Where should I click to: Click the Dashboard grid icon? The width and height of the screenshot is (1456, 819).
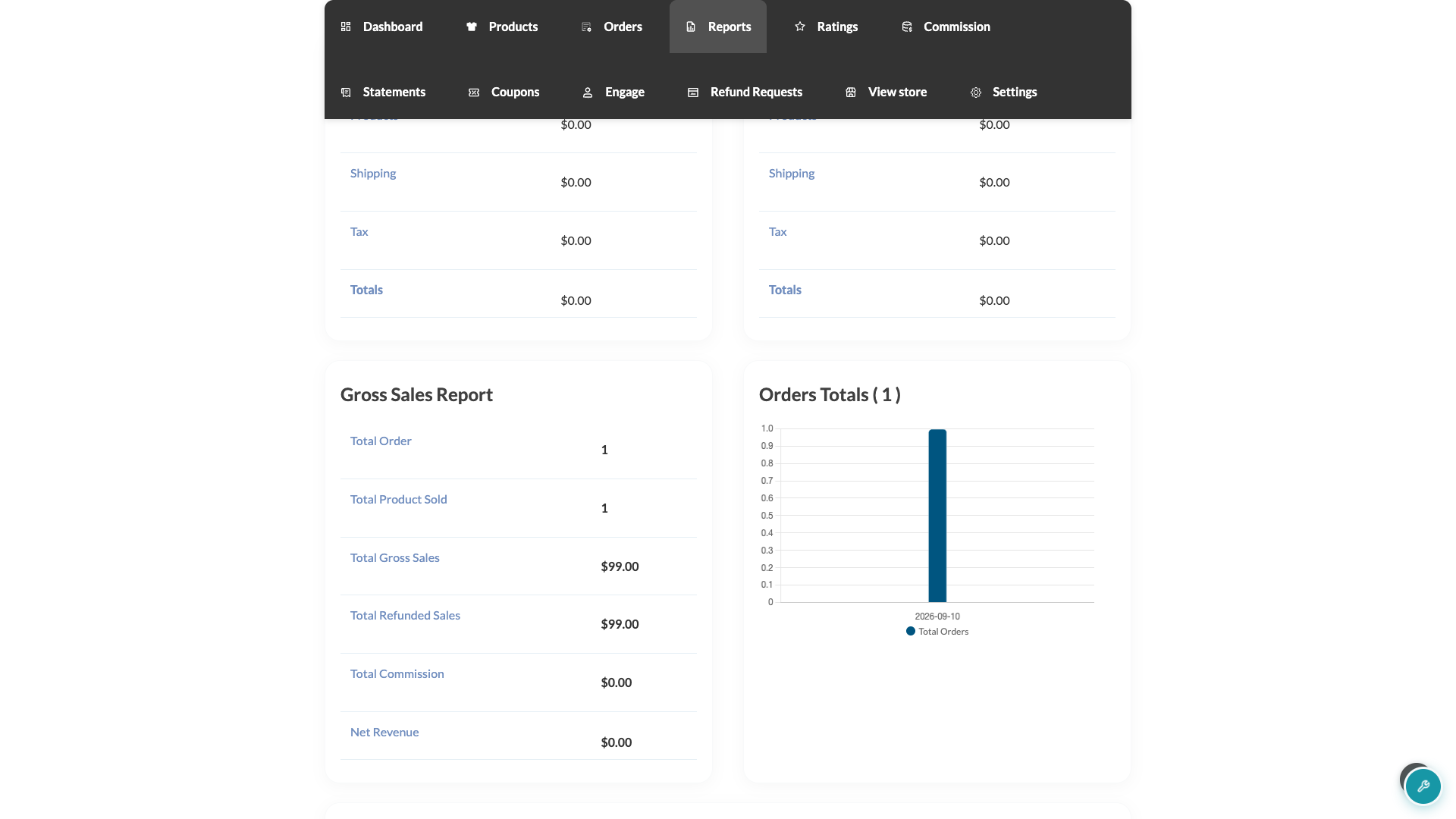click(x=346, y=27)
